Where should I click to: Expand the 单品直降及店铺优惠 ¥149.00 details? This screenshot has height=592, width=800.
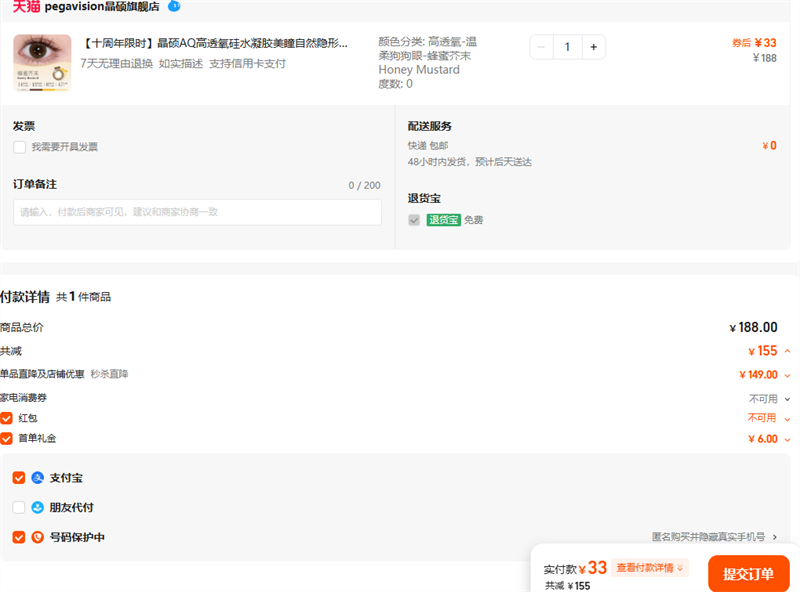pos(787,375)
